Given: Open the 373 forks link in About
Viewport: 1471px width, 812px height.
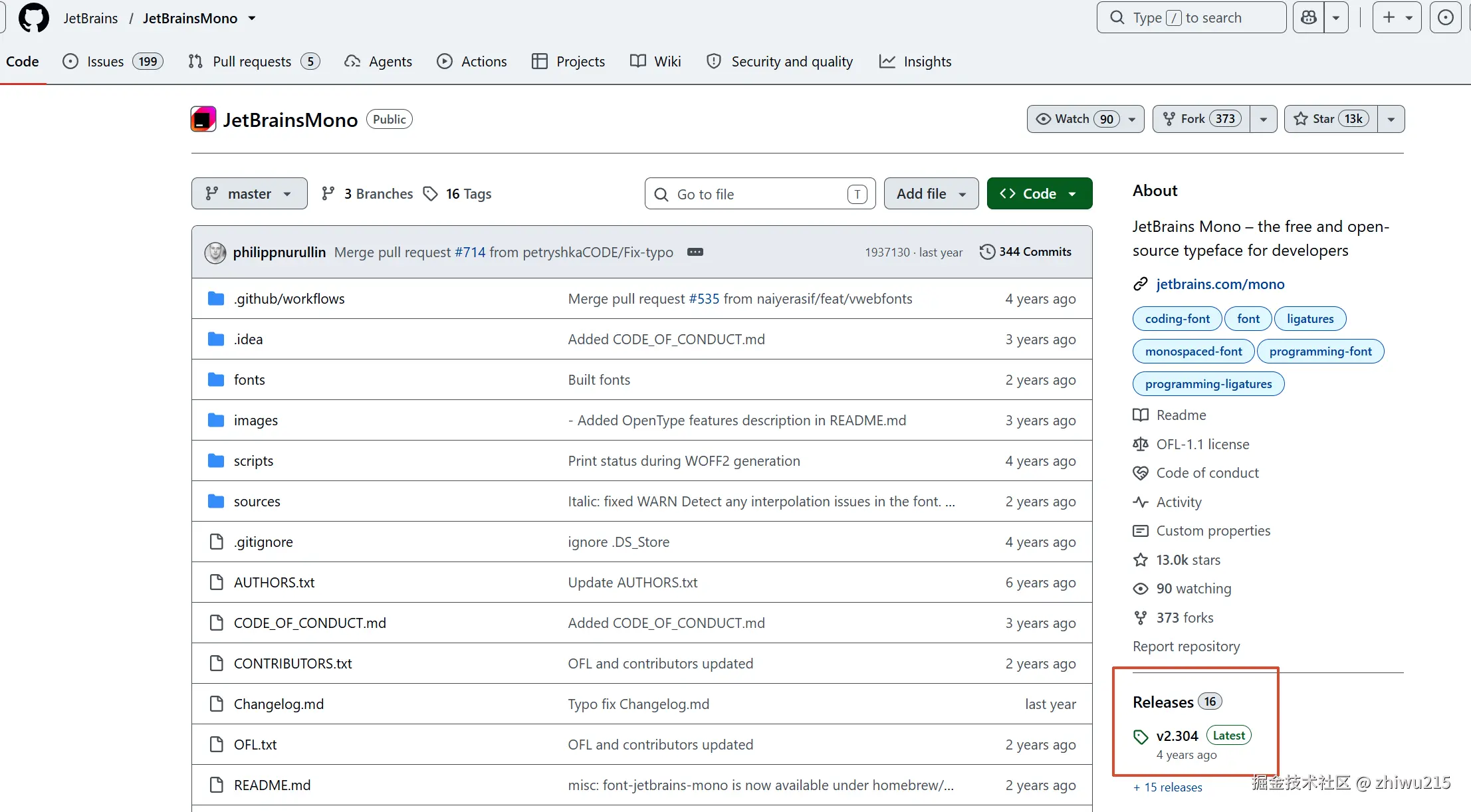Looking at the screenshot, I should (x=1185, y=618).
